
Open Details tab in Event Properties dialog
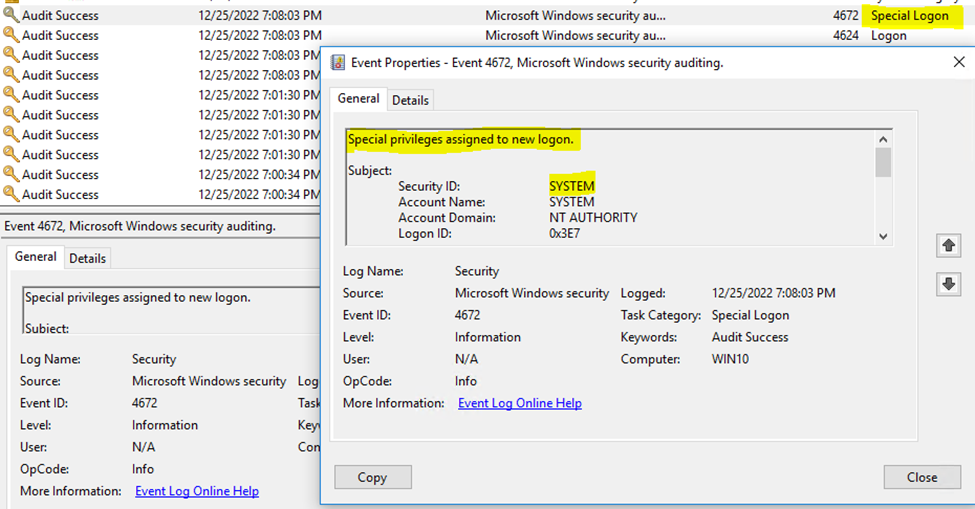(x=410, y=100)
